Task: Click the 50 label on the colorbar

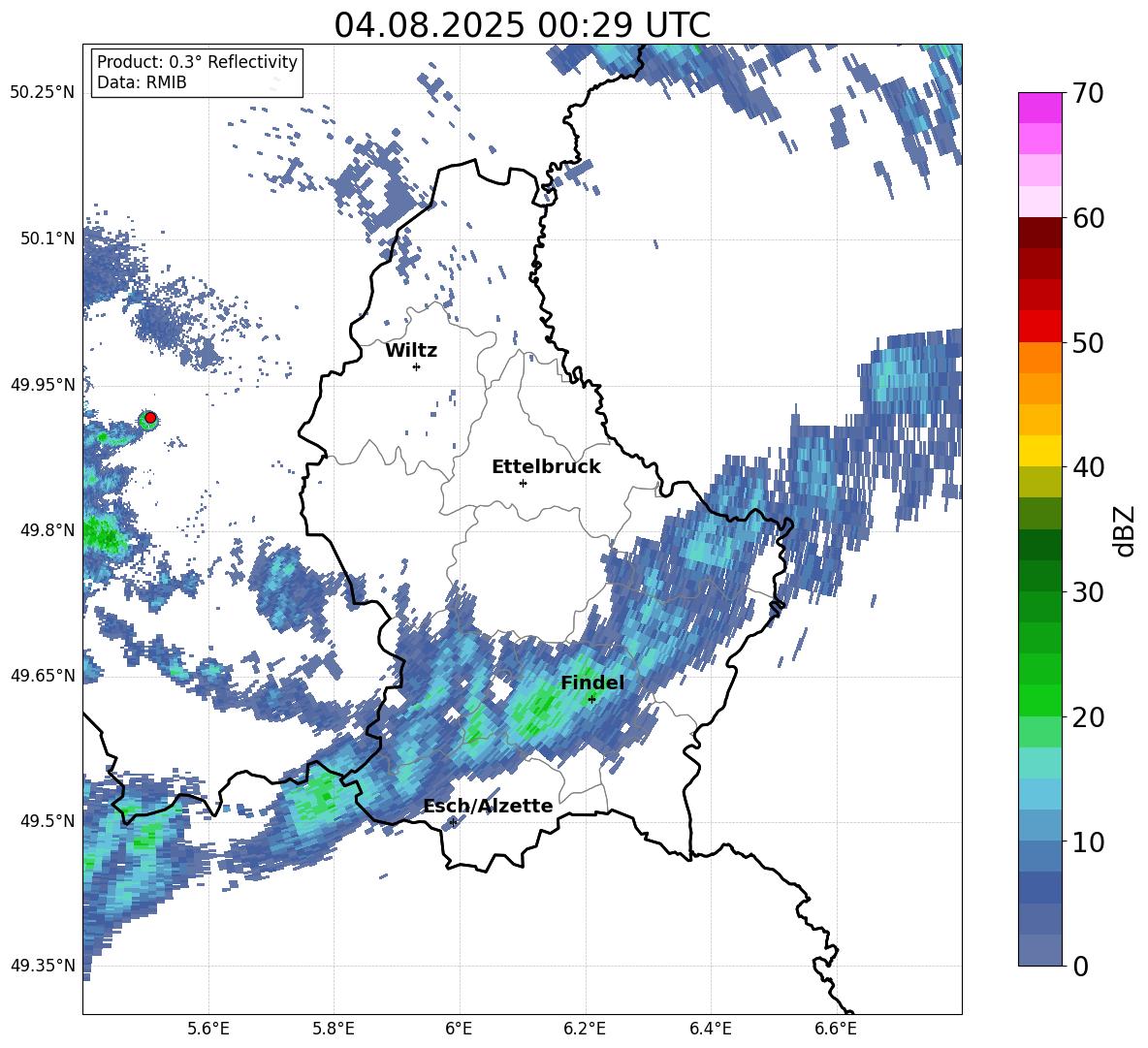Action: click(1088, 343)
